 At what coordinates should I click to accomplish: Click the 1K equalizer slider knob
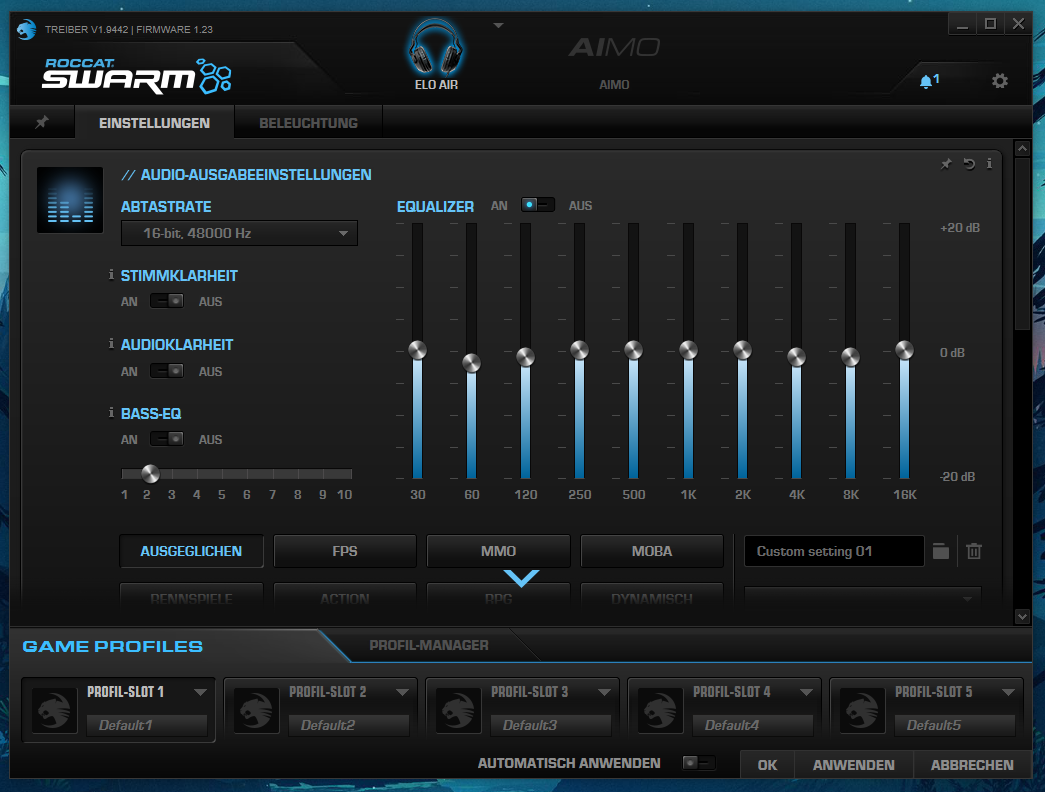(688, 350)
